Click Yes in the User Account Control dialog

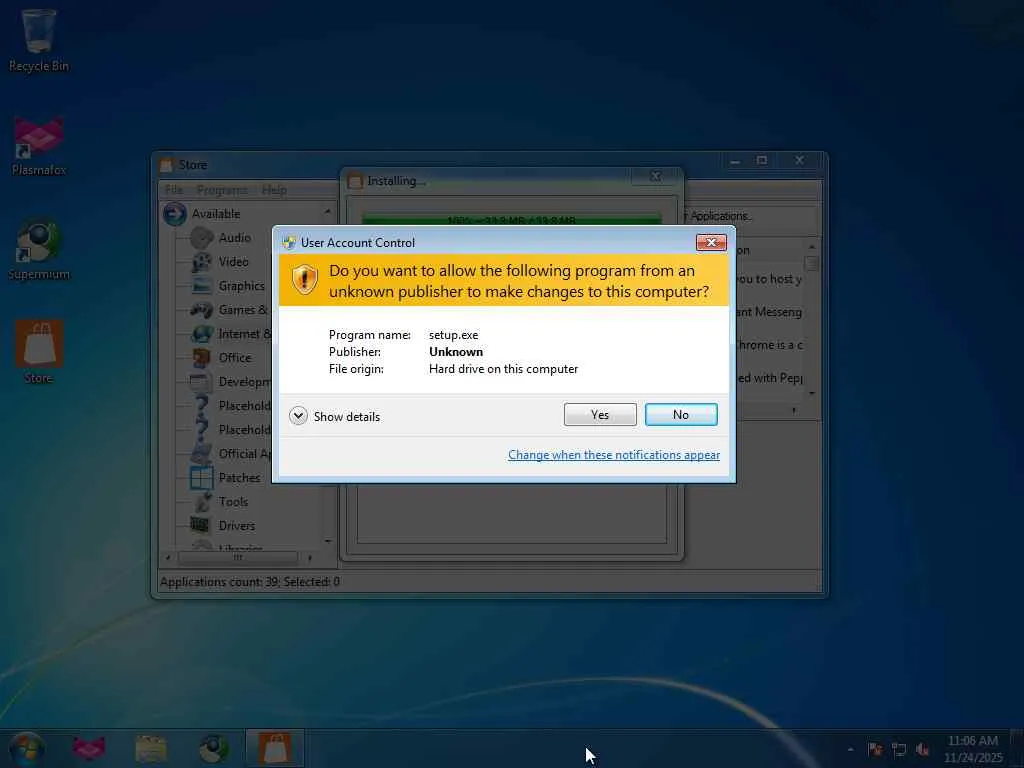[x=600, y=415]
